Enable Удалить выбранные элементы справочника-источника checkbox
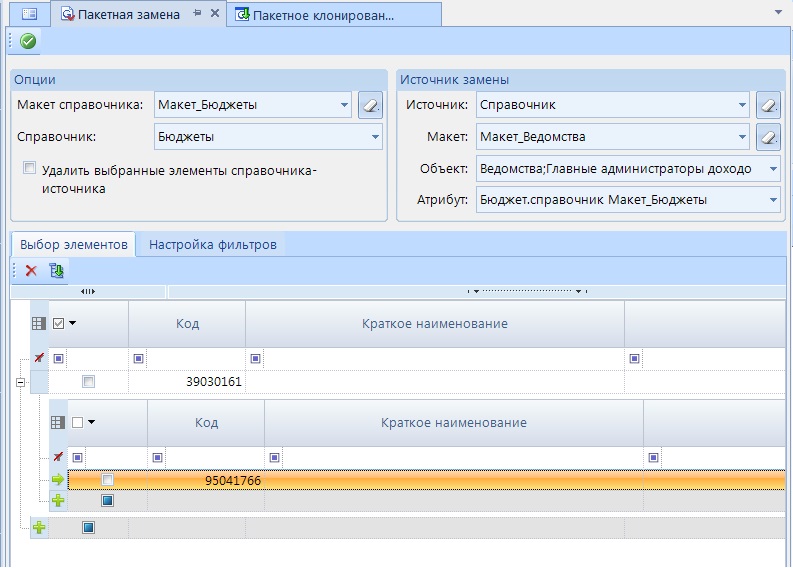The width and height of the screenshot is (793, 568). (x=30, y=169)
